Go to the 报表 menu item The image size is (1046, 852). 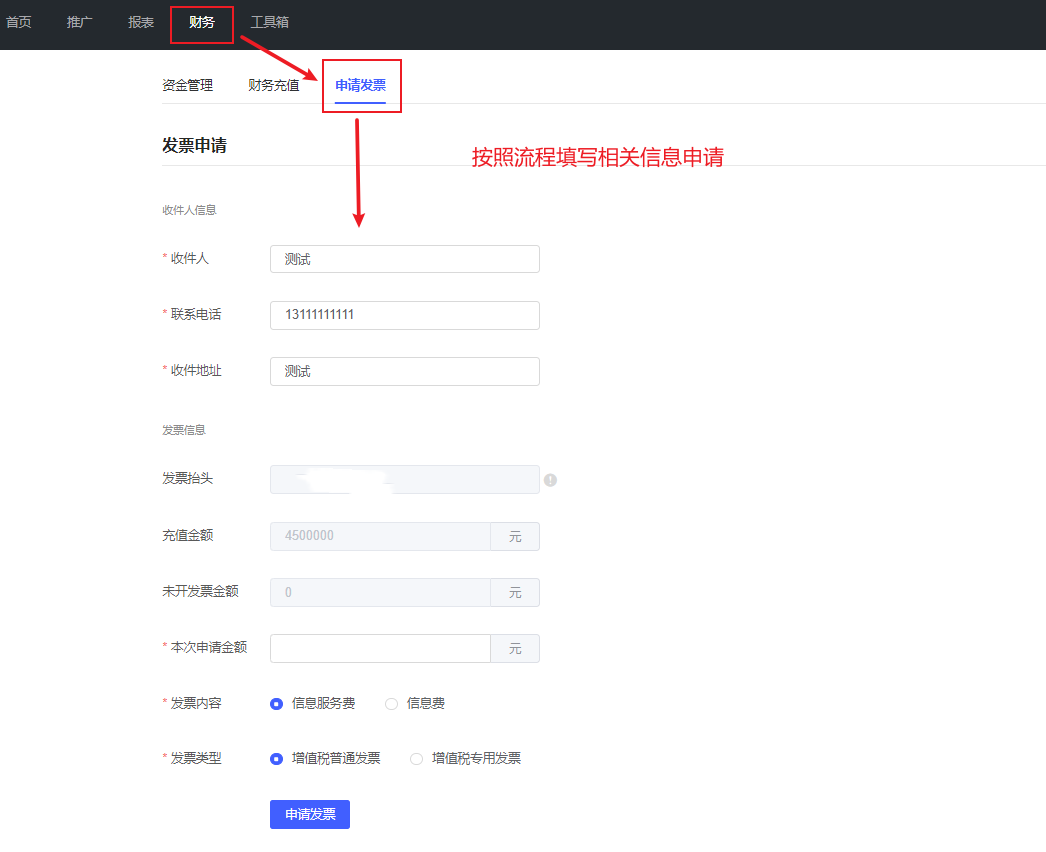[x=141, y=22]
